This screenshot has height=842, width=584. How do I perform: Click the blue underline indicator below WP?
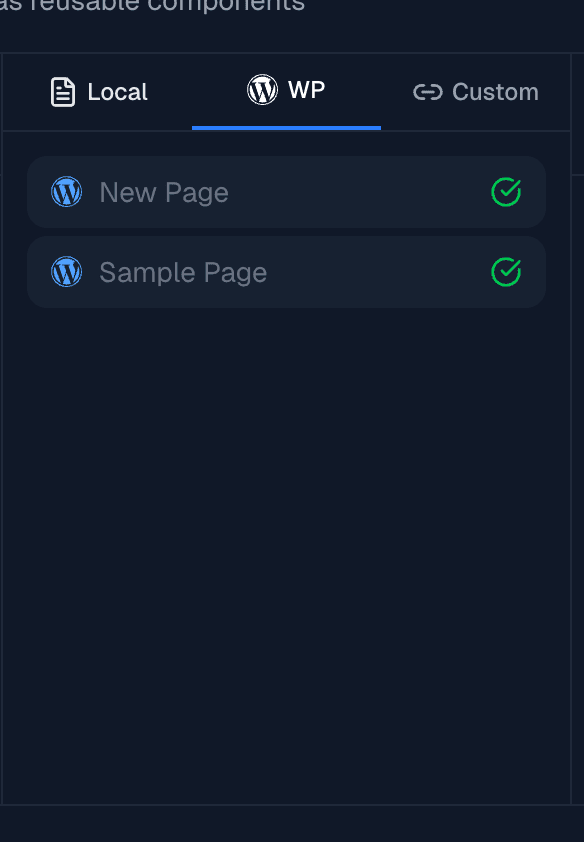pyautogui.click(x=287, y=125)
